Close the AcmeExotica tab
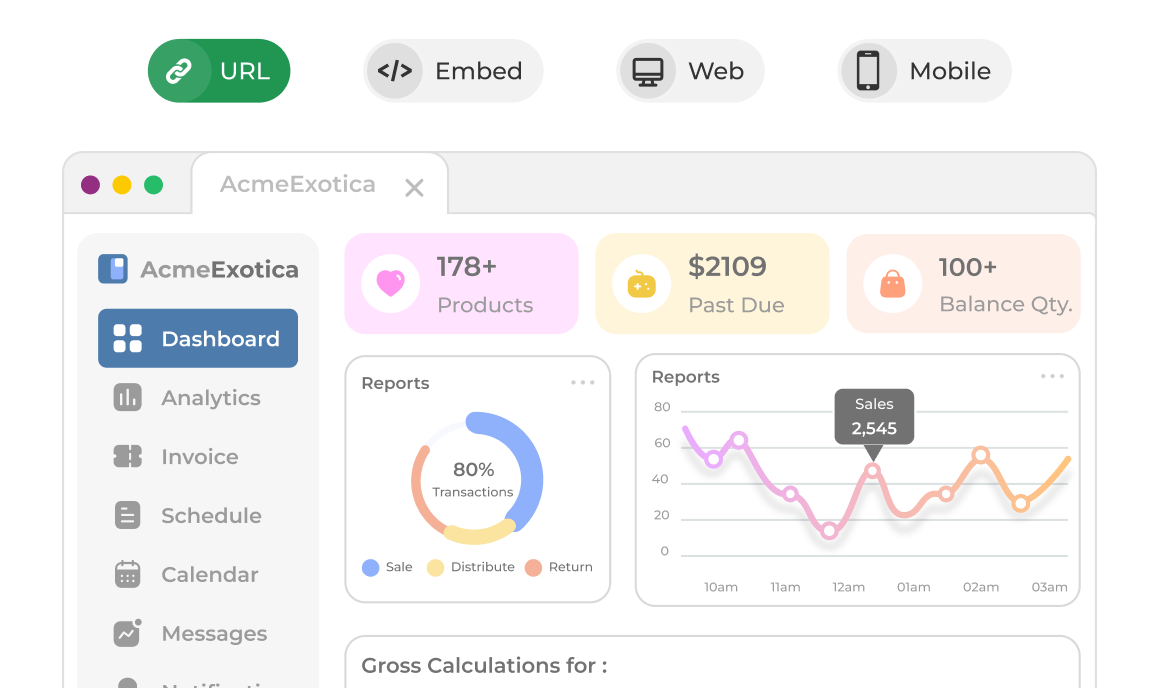1160x688 pixels. tap(414, 187)
